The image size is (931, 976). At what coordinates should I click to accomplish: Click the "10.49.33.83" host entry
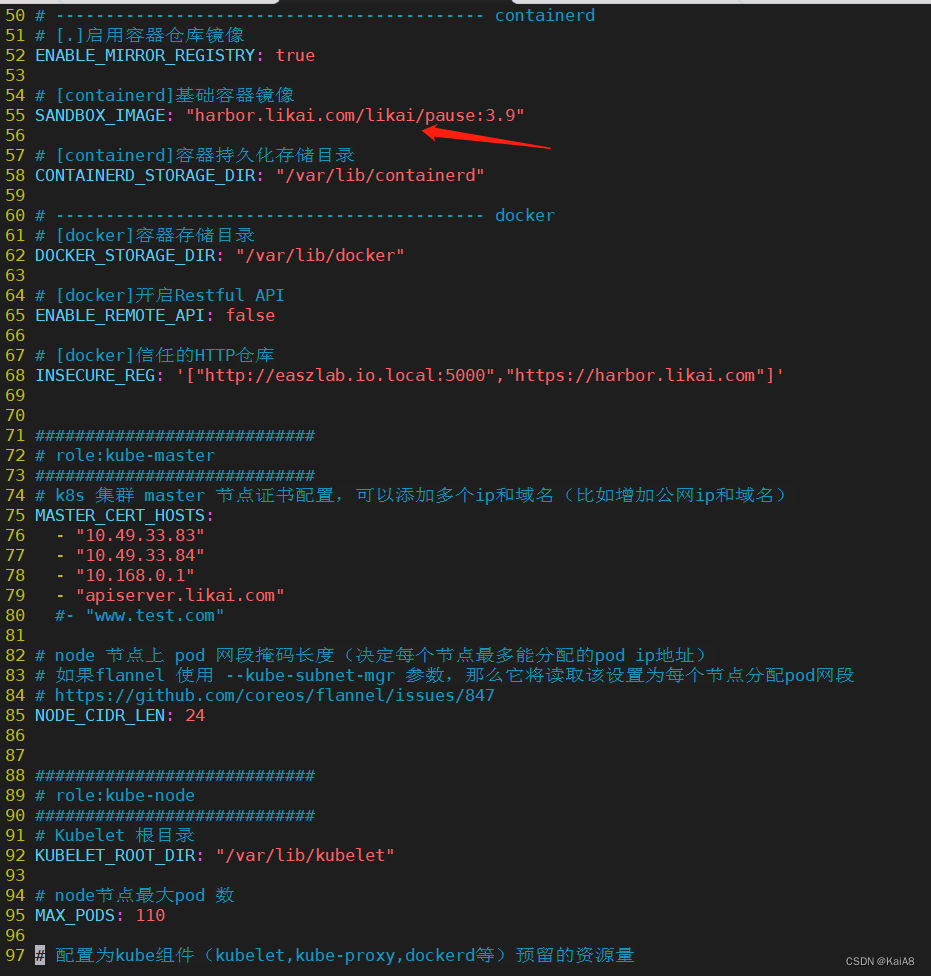140,535
